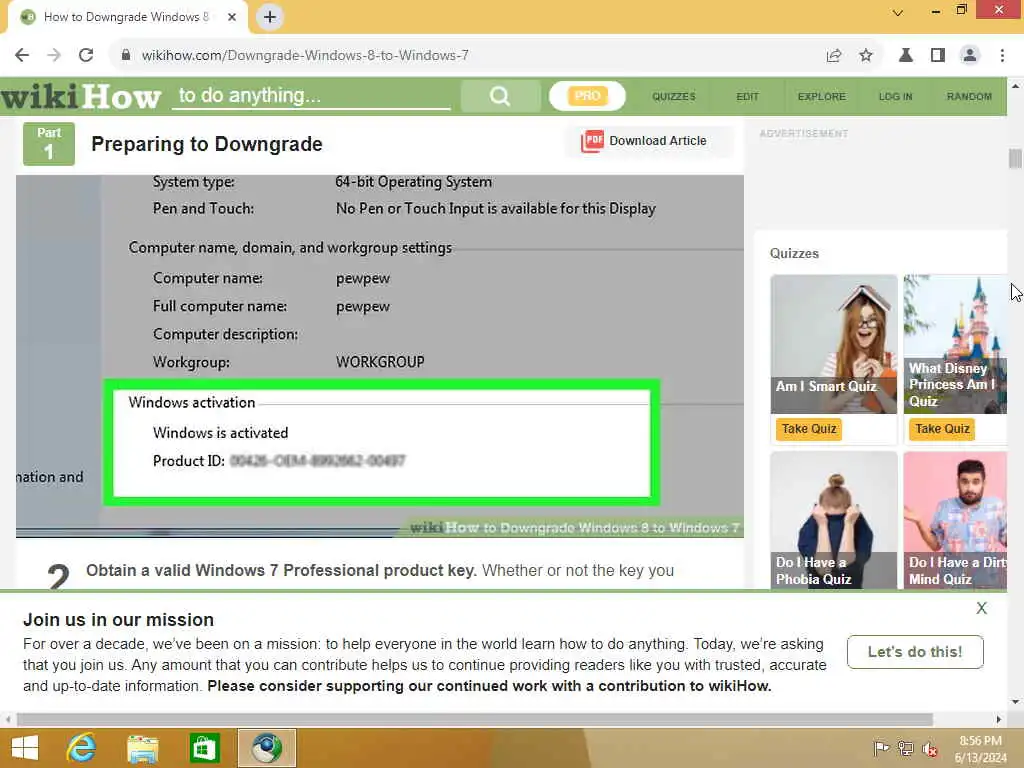1024x768 pixels.
Task: Open the EXPLORE menu
Action: pos(822,97)
